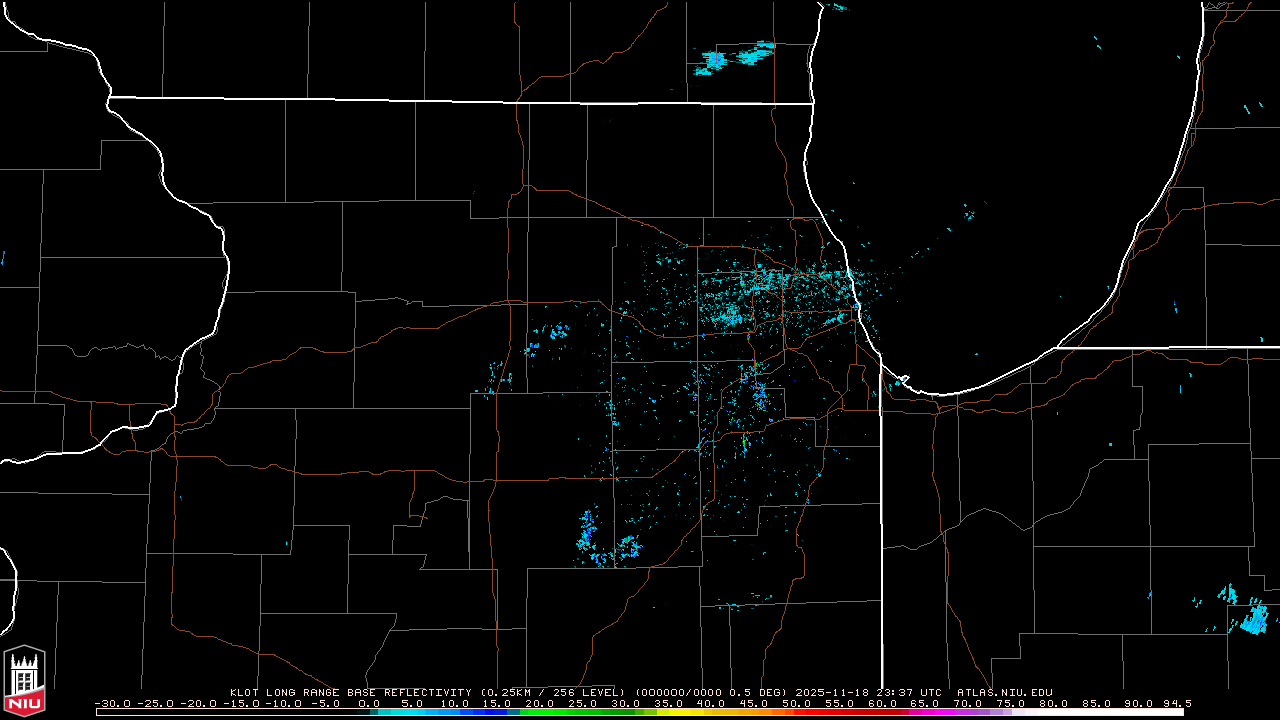
Task: Click the -30.0 label on the color scale
Action: 112,703
